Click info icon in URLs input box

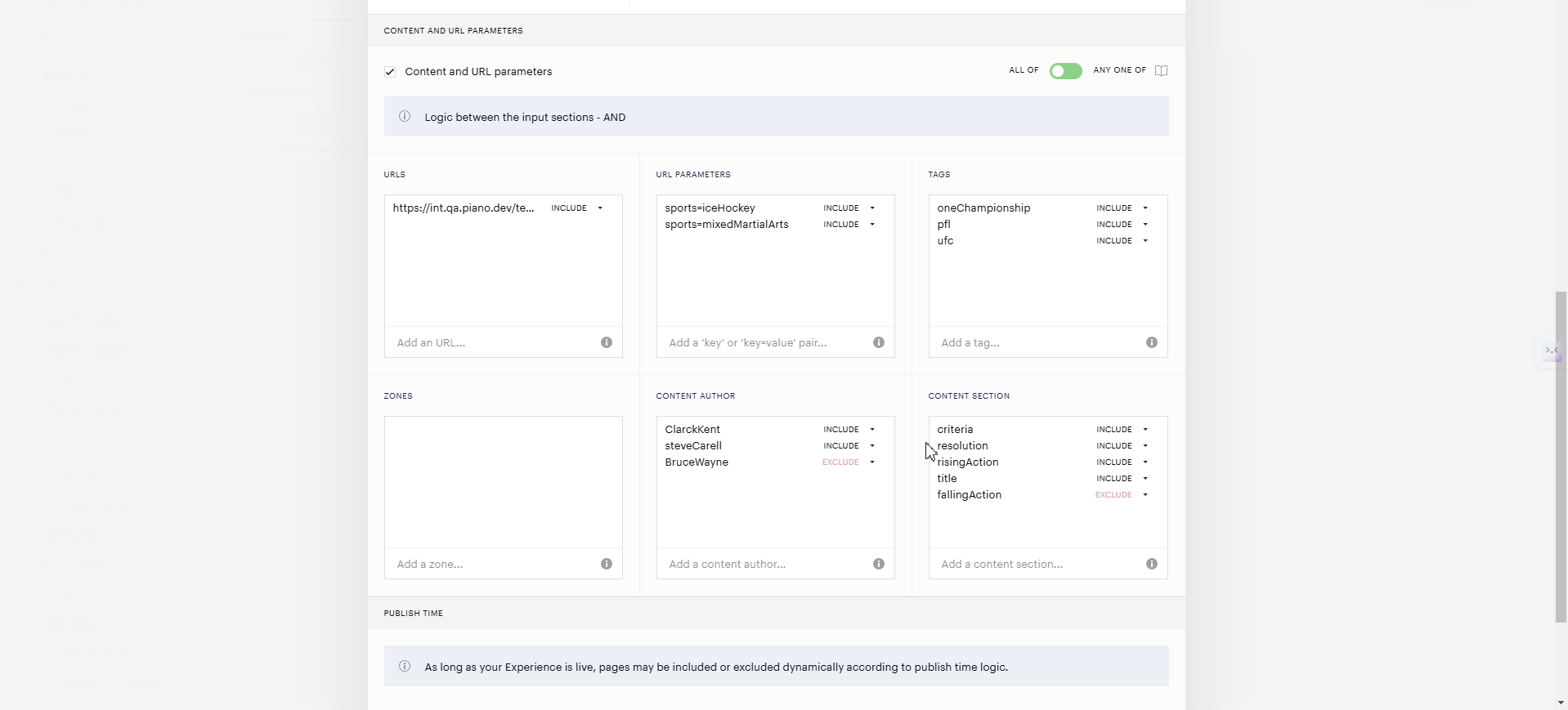tap(607, 342)
